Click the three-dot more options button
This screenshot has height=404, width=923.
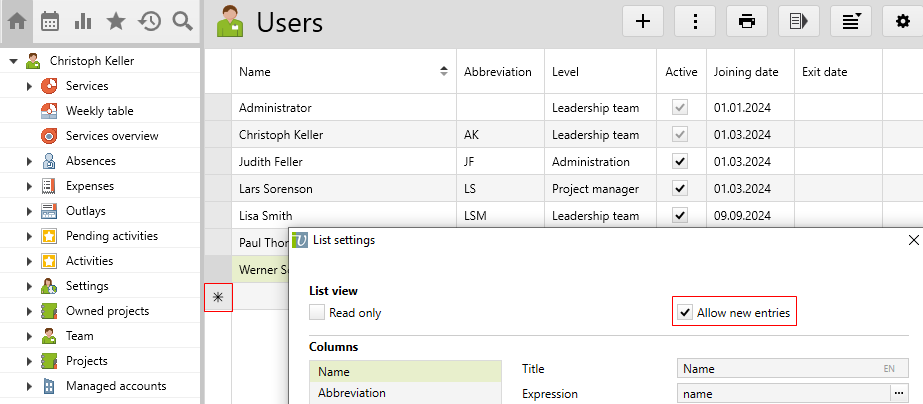click(694, 21)
